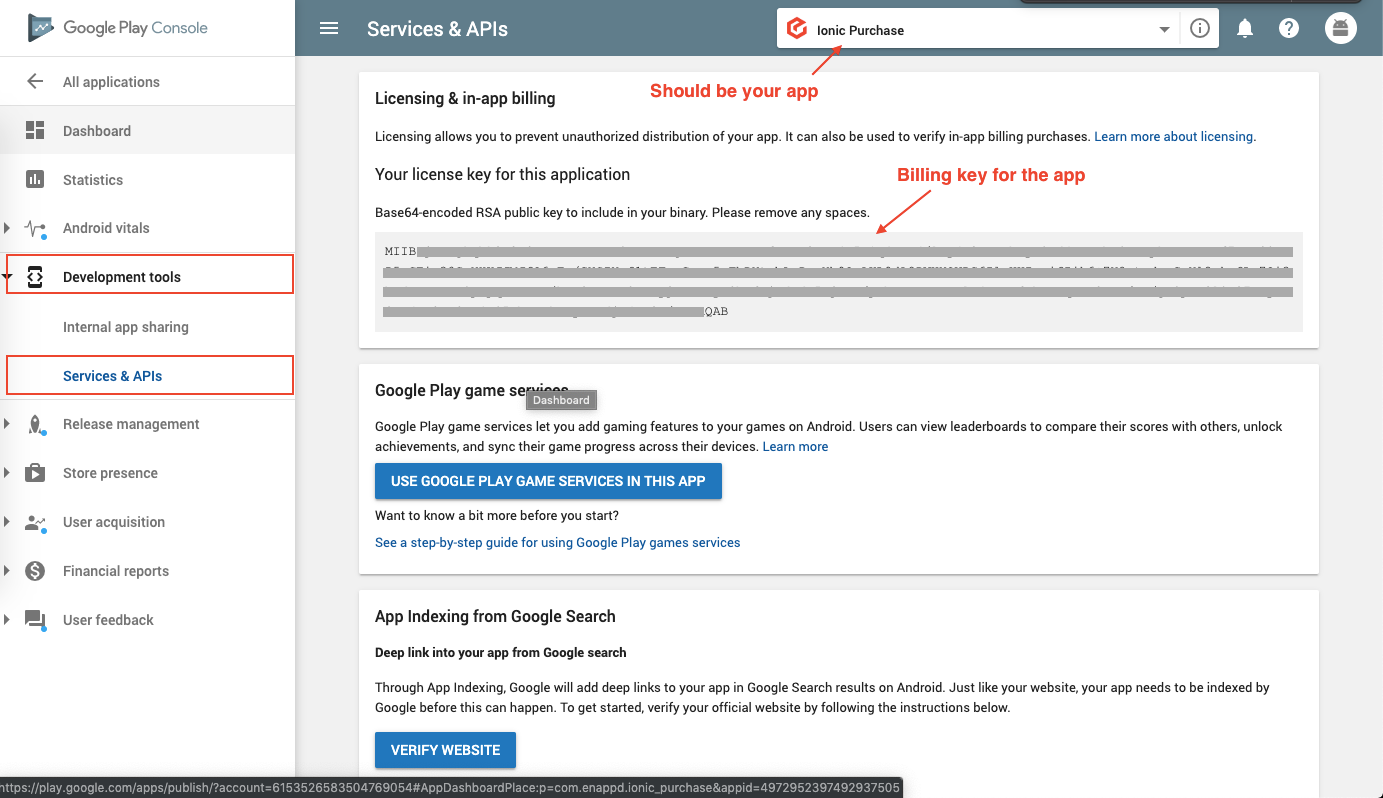Click the User feedback chat icon
Screen dimensions: 1383x798
tap(36, 621)
